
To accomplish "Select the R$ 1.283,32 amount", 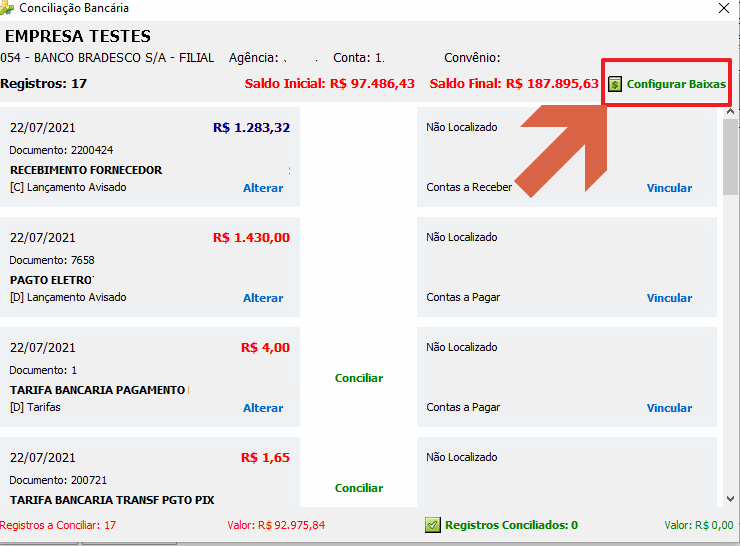I will click(x=251, y=127).
